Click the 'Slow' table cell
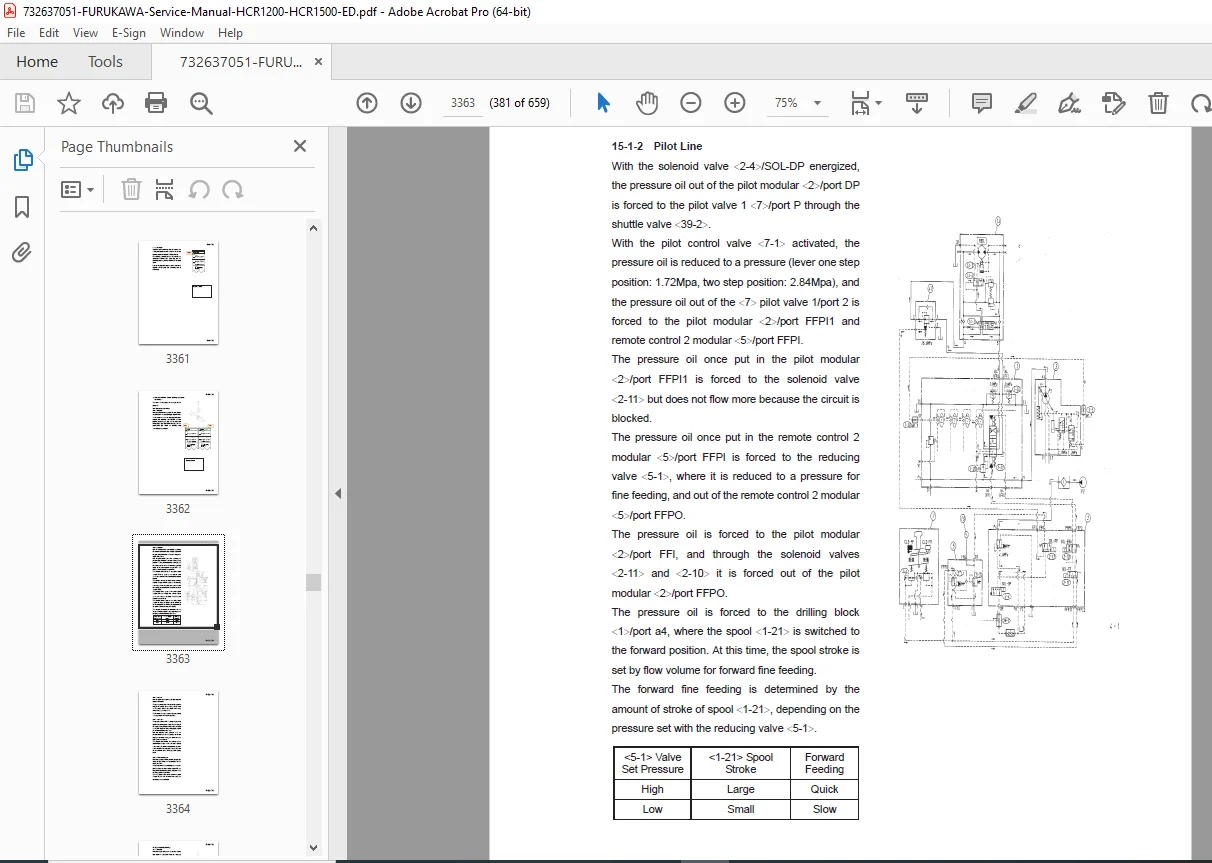Image resolution: width=1212 pixels, height=863 pixels. pos(824,809)
